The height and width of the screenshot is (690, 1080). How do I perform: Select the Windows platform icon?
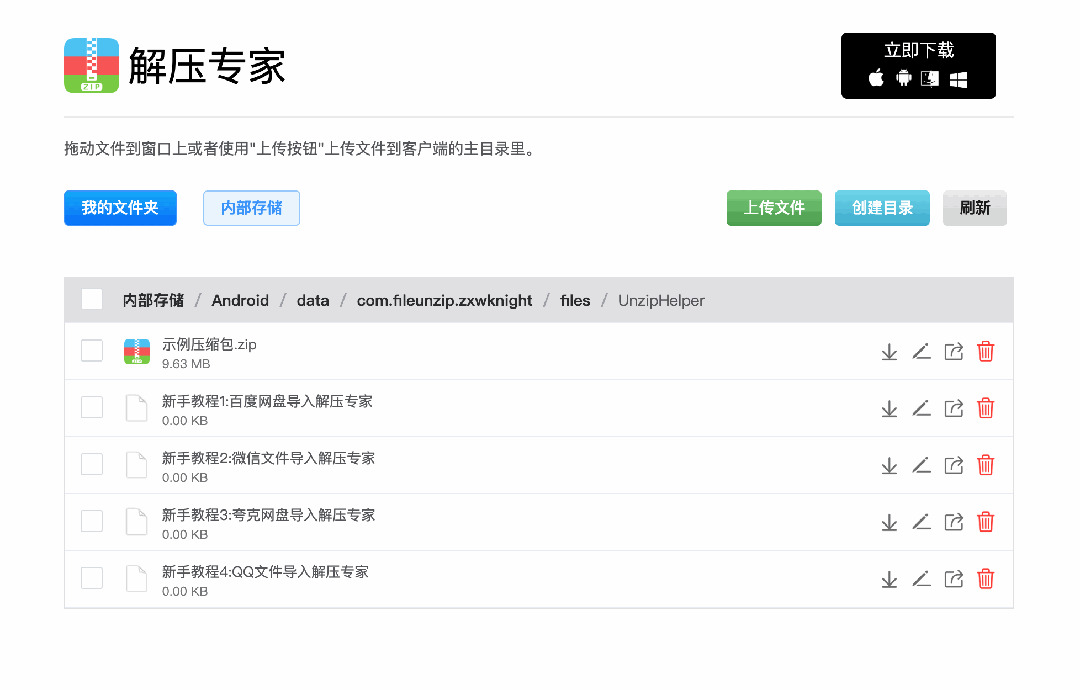tap(958, 78)
